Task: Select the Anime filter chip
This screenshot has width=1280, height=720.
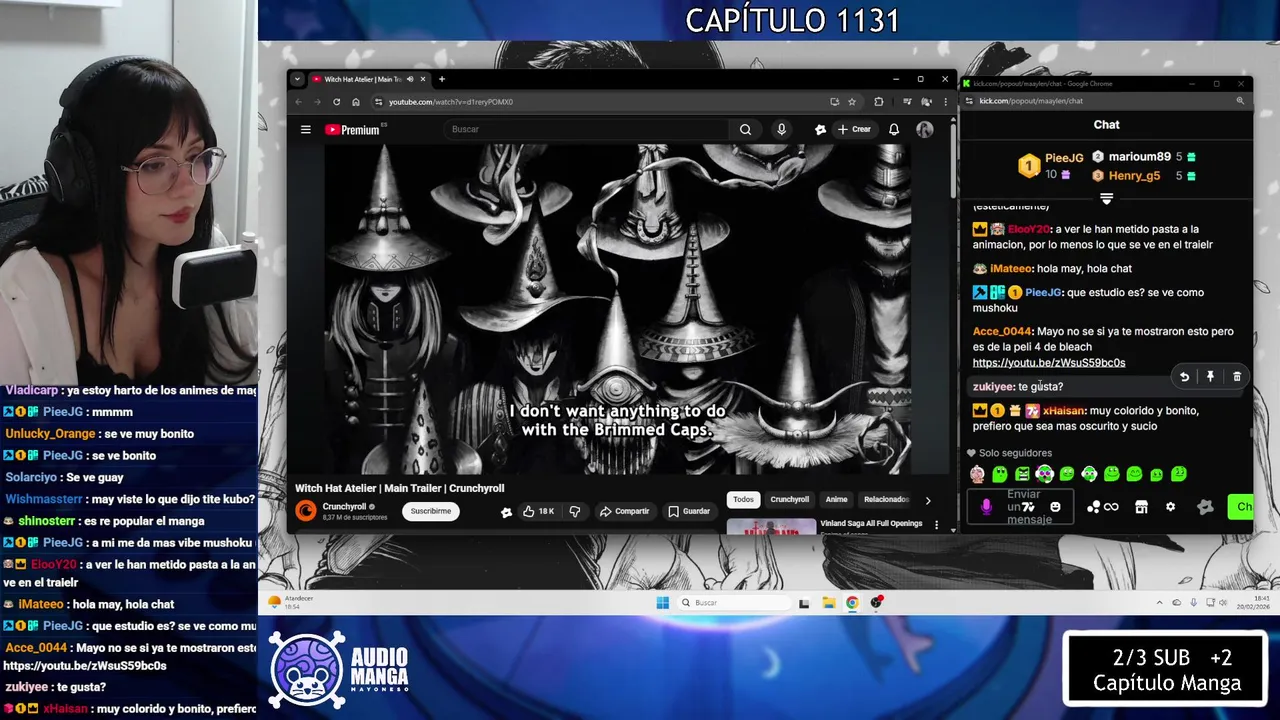Action: pos(836,499)
